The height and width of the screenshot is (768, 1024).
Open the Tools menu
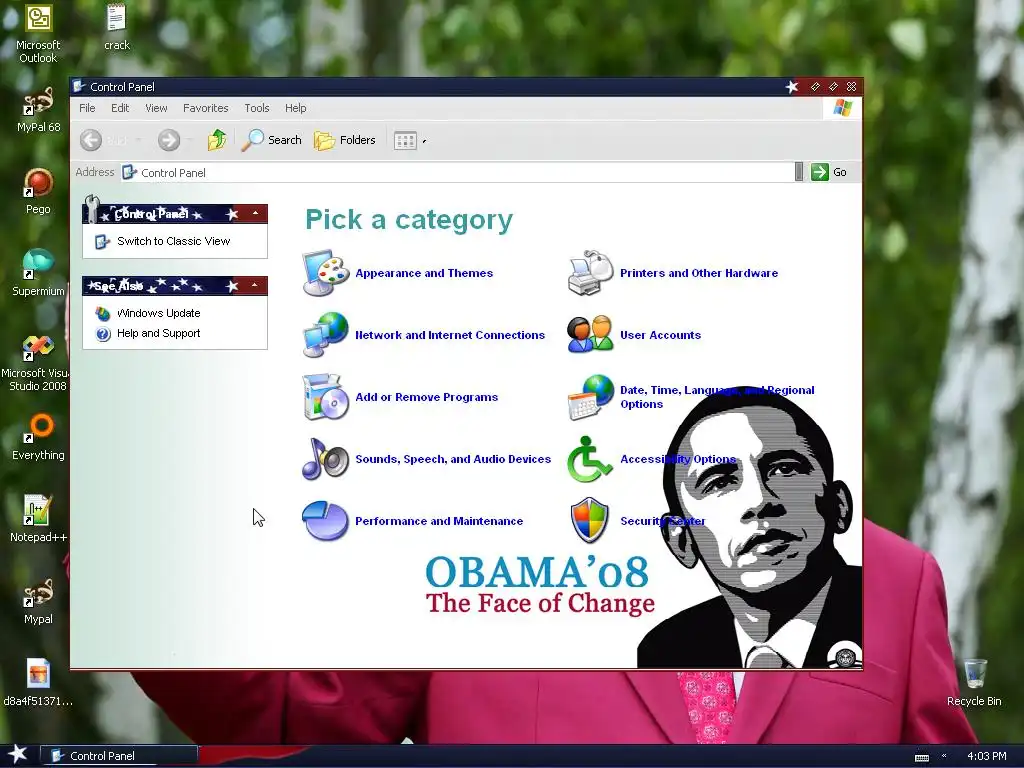(x=257, y=108)
